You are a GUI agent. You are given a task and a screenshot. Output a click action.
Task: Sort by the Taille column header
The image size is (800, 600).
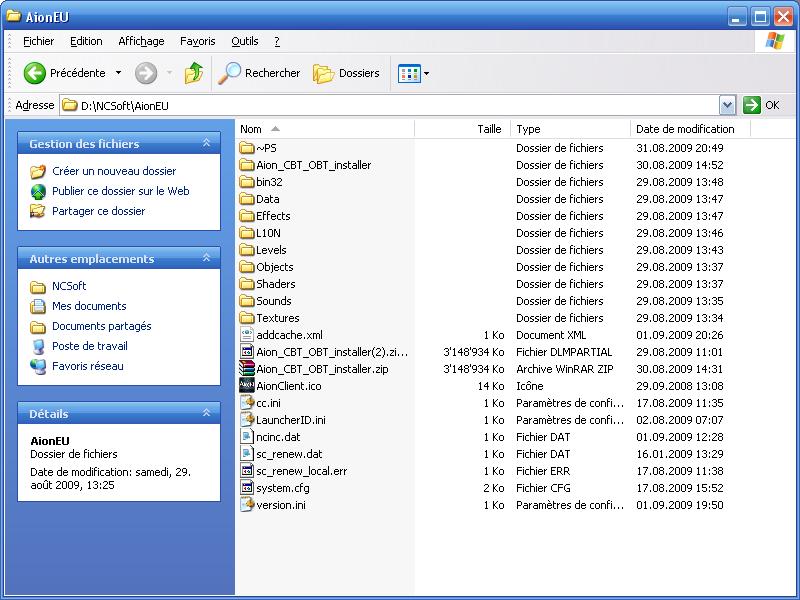pyautogui.click(x=462, y=129)
